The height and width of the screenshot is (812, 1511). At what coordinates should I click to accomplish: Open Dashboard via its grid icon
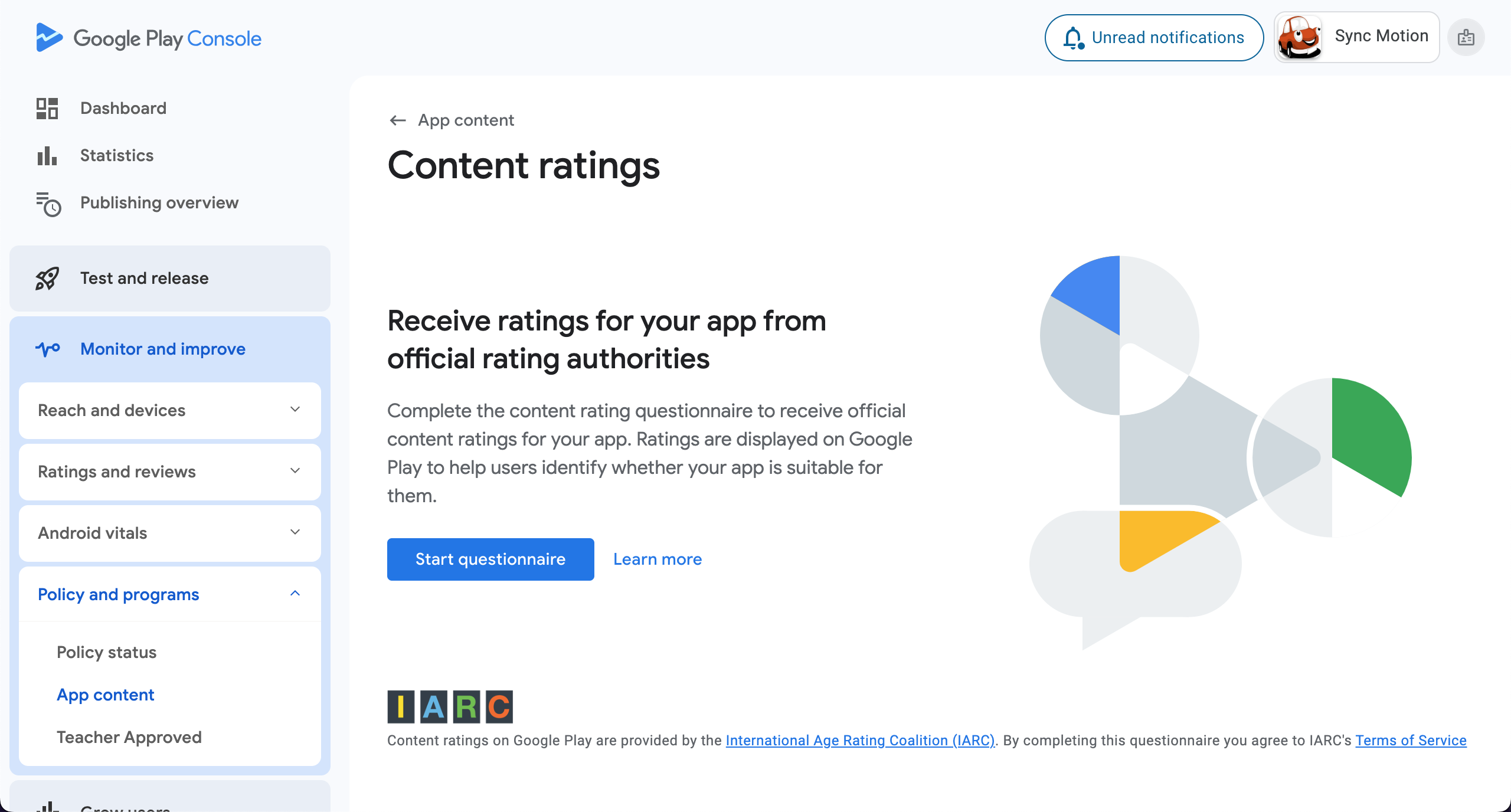tap(47, 109)
